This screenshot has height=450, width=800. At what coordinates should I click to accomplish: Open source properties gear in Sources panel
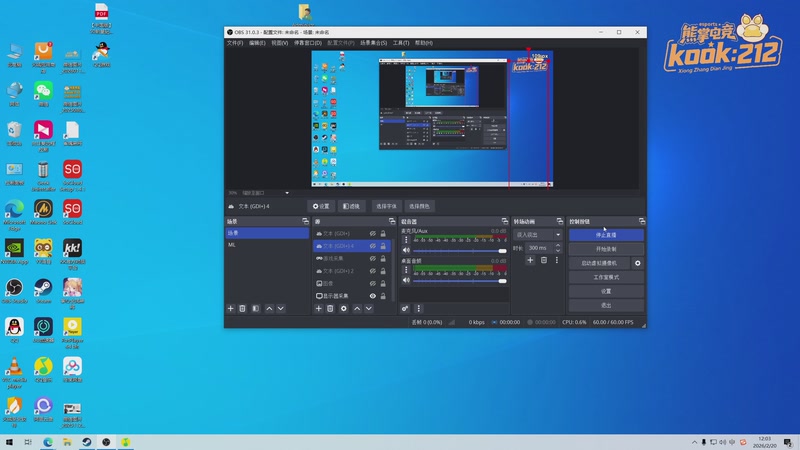tap(343, 309)
